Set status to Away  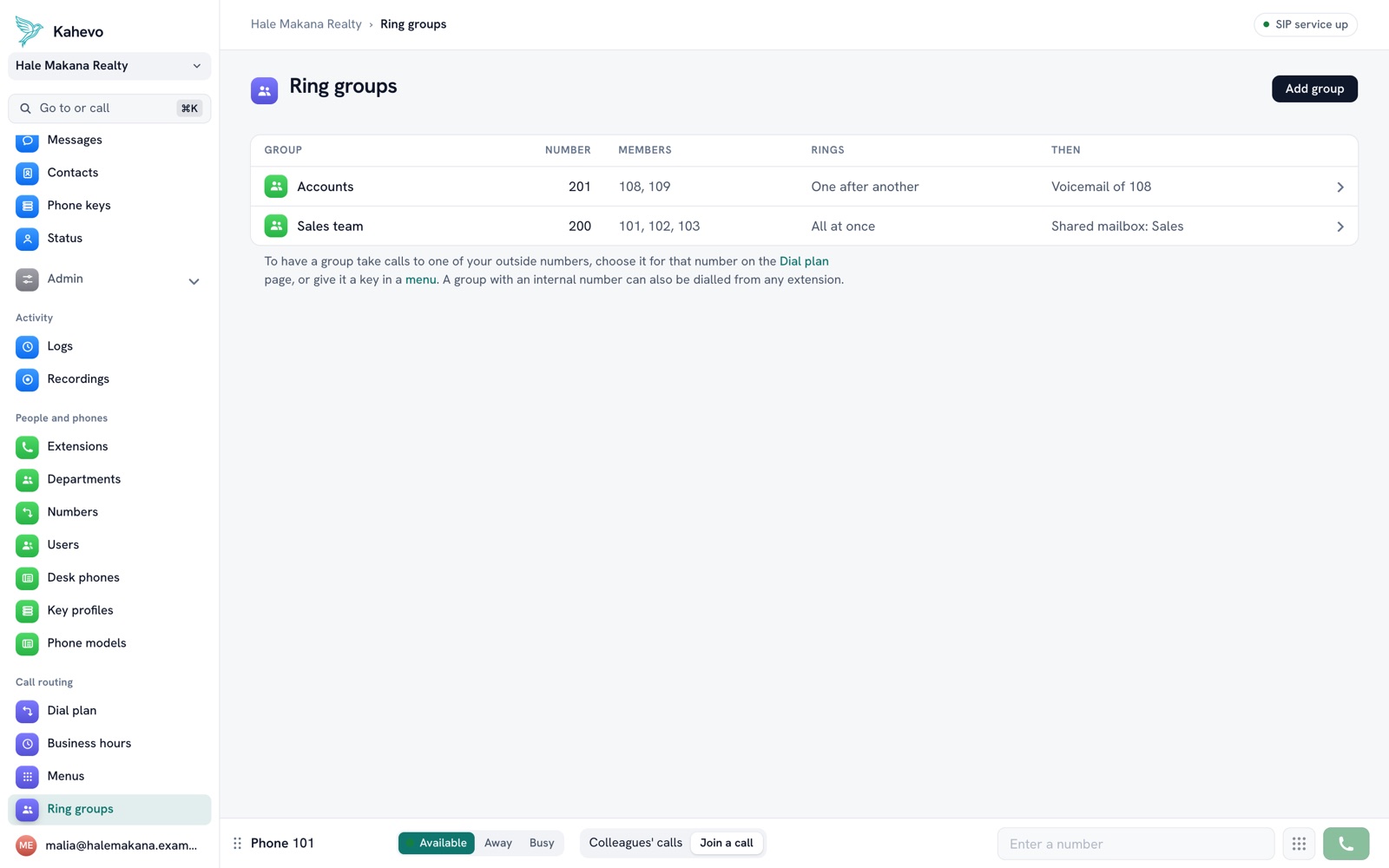pos(498,843)
